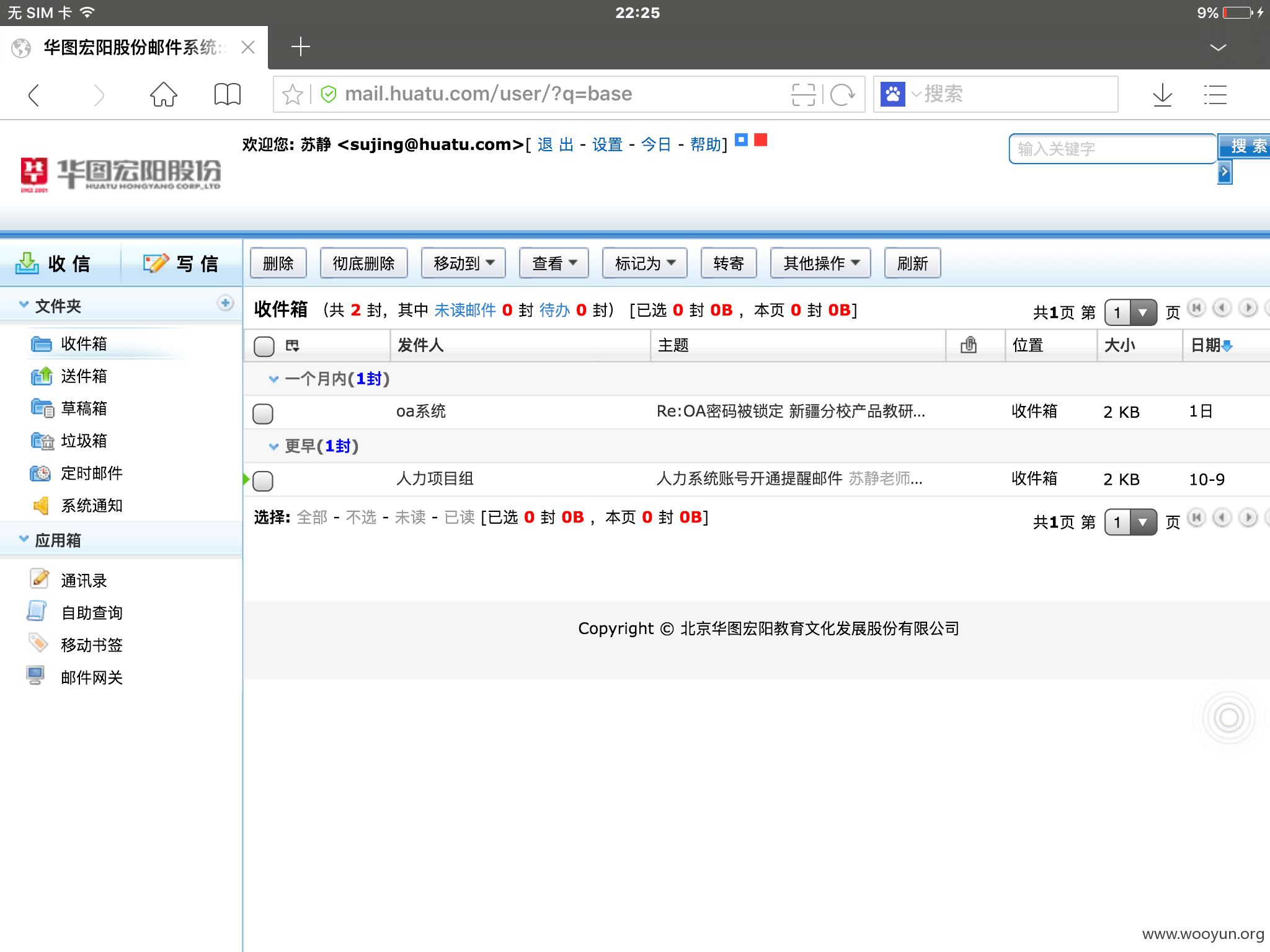
Task: Tap the floating assistive circle button
Action: [1228, 718]
